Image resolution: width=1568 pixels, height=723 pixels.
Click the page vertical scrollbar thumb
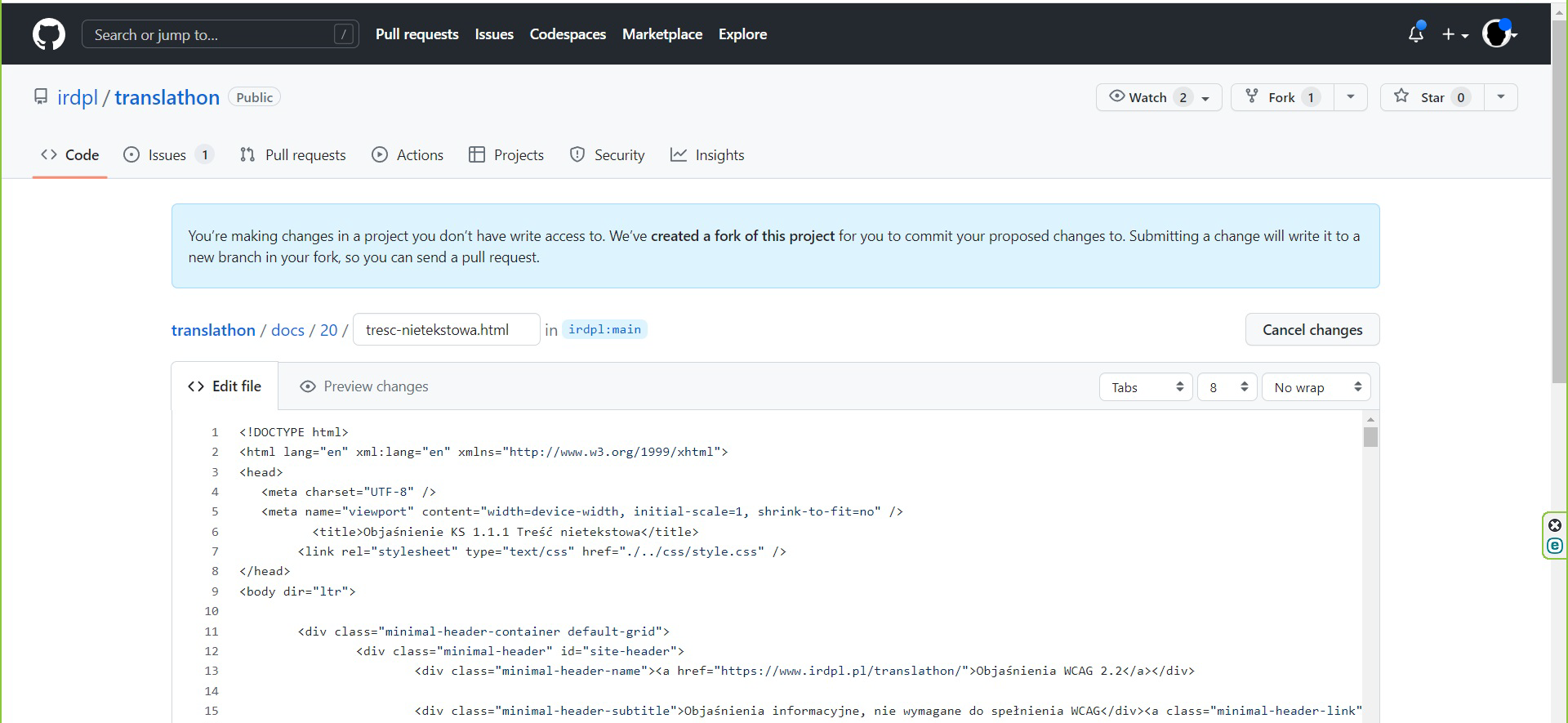[1559, 200]
